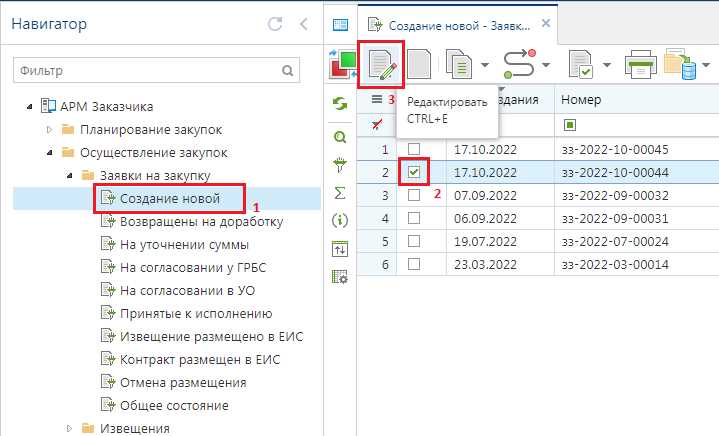Click the document check/validation icon
Viewport: 719px width, 436px height.
[x=581, y=65]
